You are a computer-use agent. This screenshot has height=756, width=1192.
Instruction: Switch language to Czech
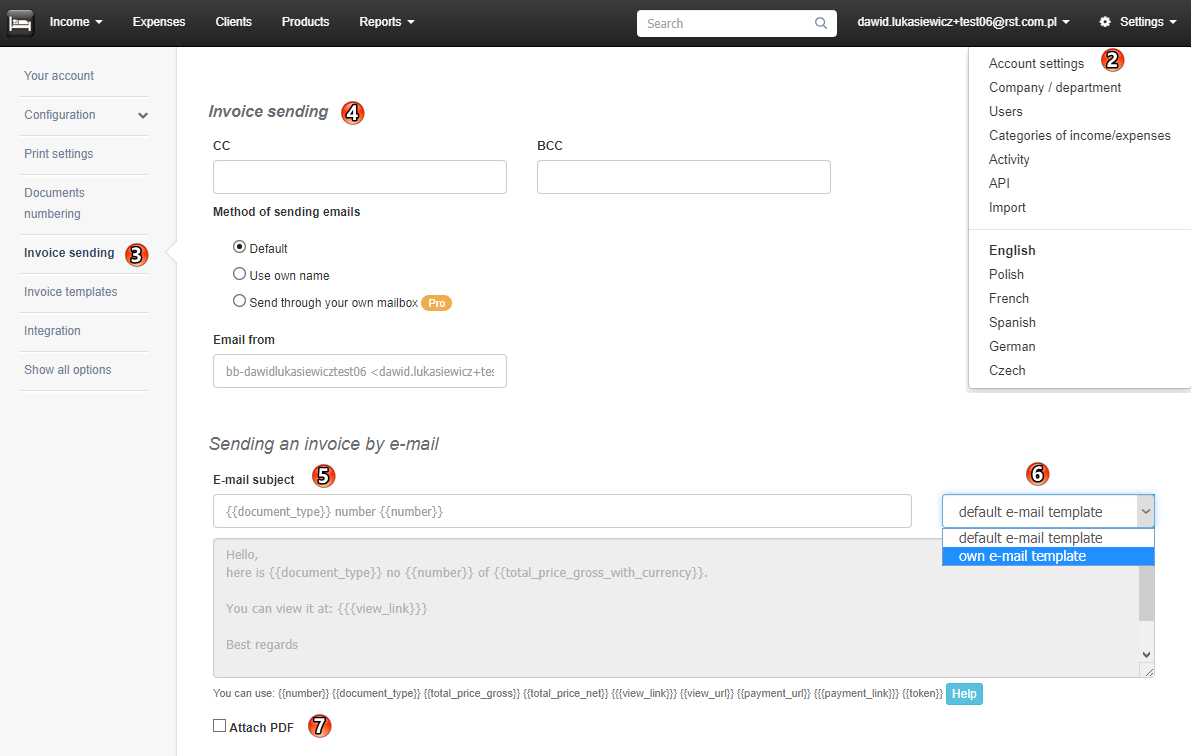click(1007, 370)
